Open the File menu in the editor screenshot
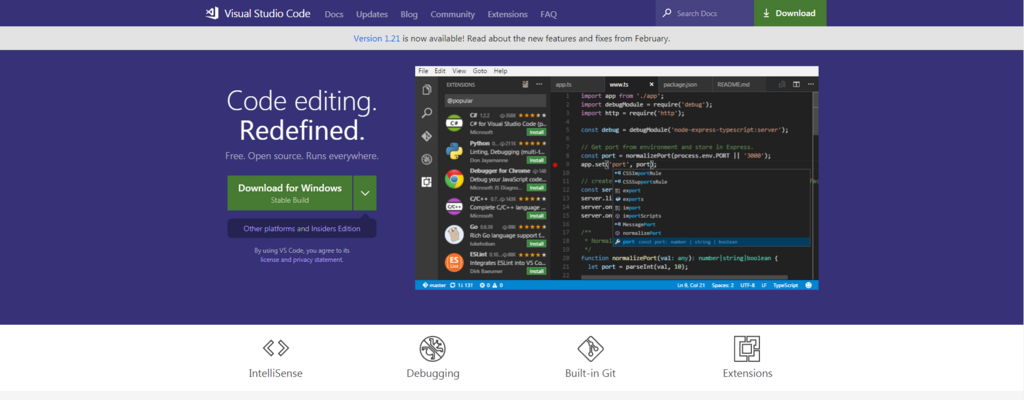This screenshot has width=1024, height=400. click(x=423, y=71)
